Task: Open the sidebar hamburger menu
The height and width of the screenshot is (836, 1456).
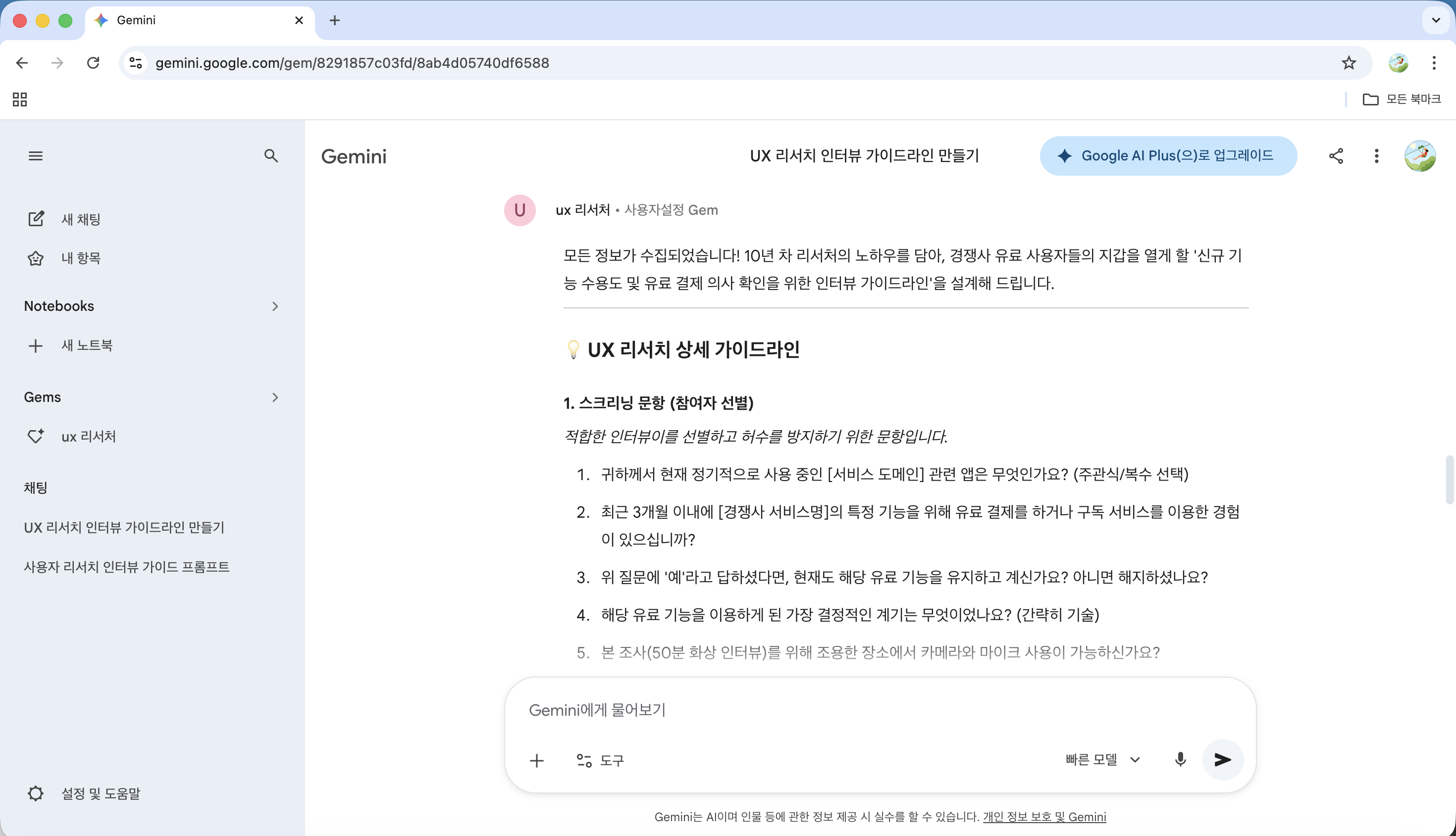Action: click(36, 155)
